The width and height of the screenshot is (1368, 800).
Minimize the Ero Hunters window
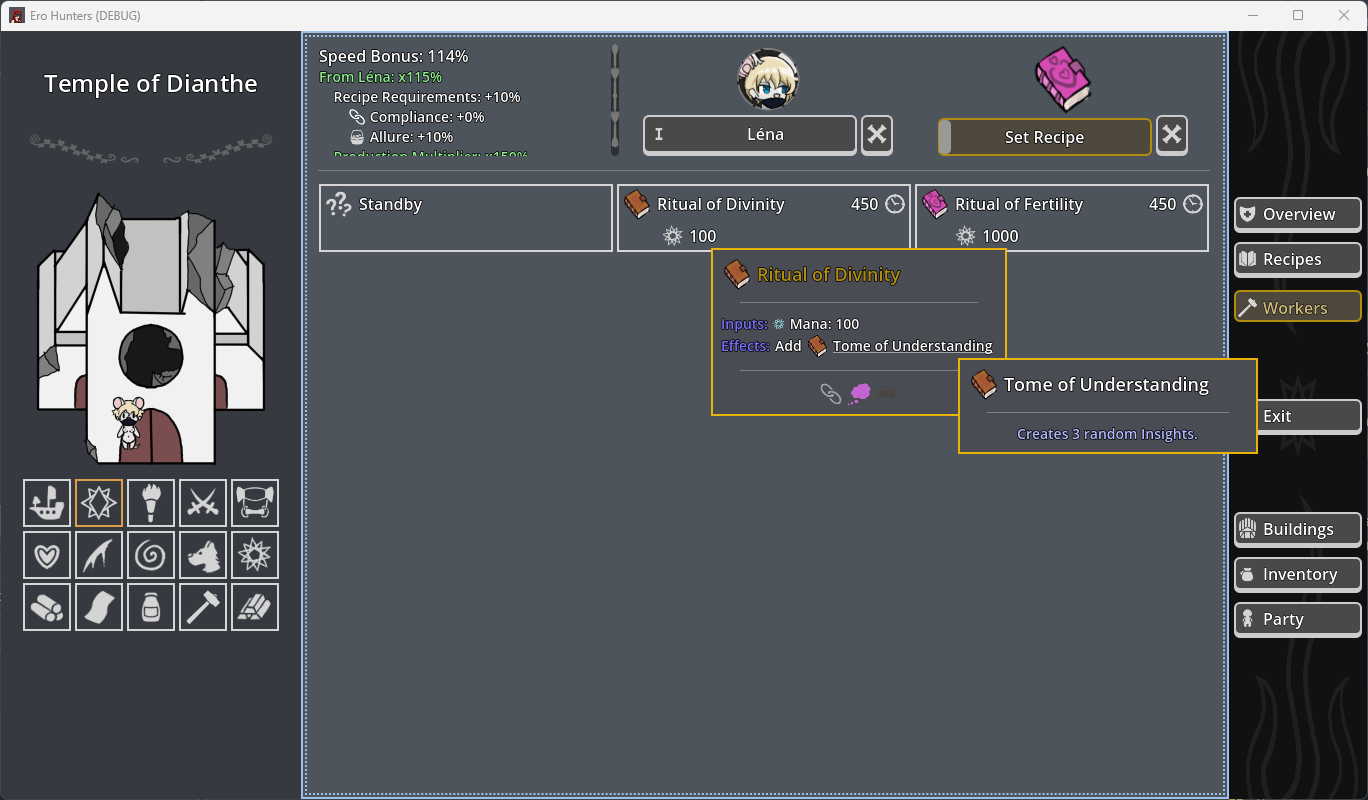tap(1252, 15)
